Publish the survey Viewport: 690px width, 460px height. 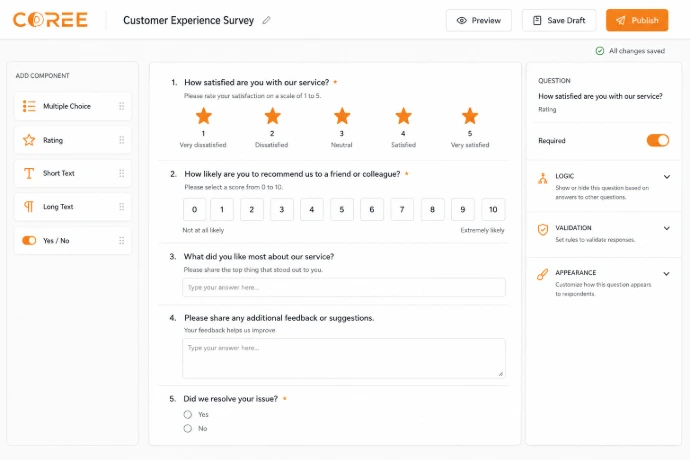(637, 20)
